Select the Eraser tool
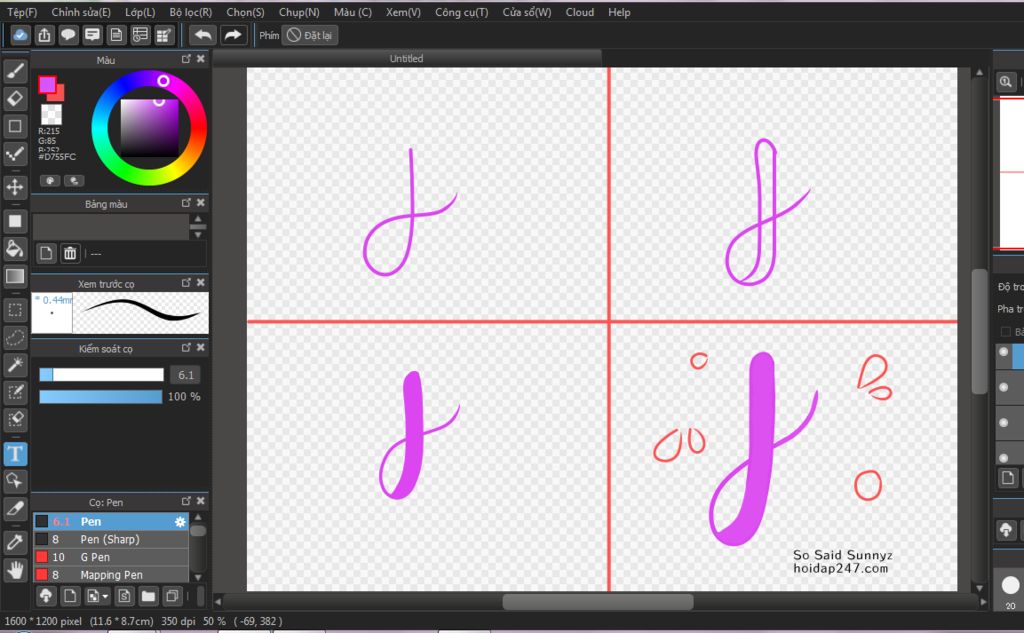 point(15,99)
